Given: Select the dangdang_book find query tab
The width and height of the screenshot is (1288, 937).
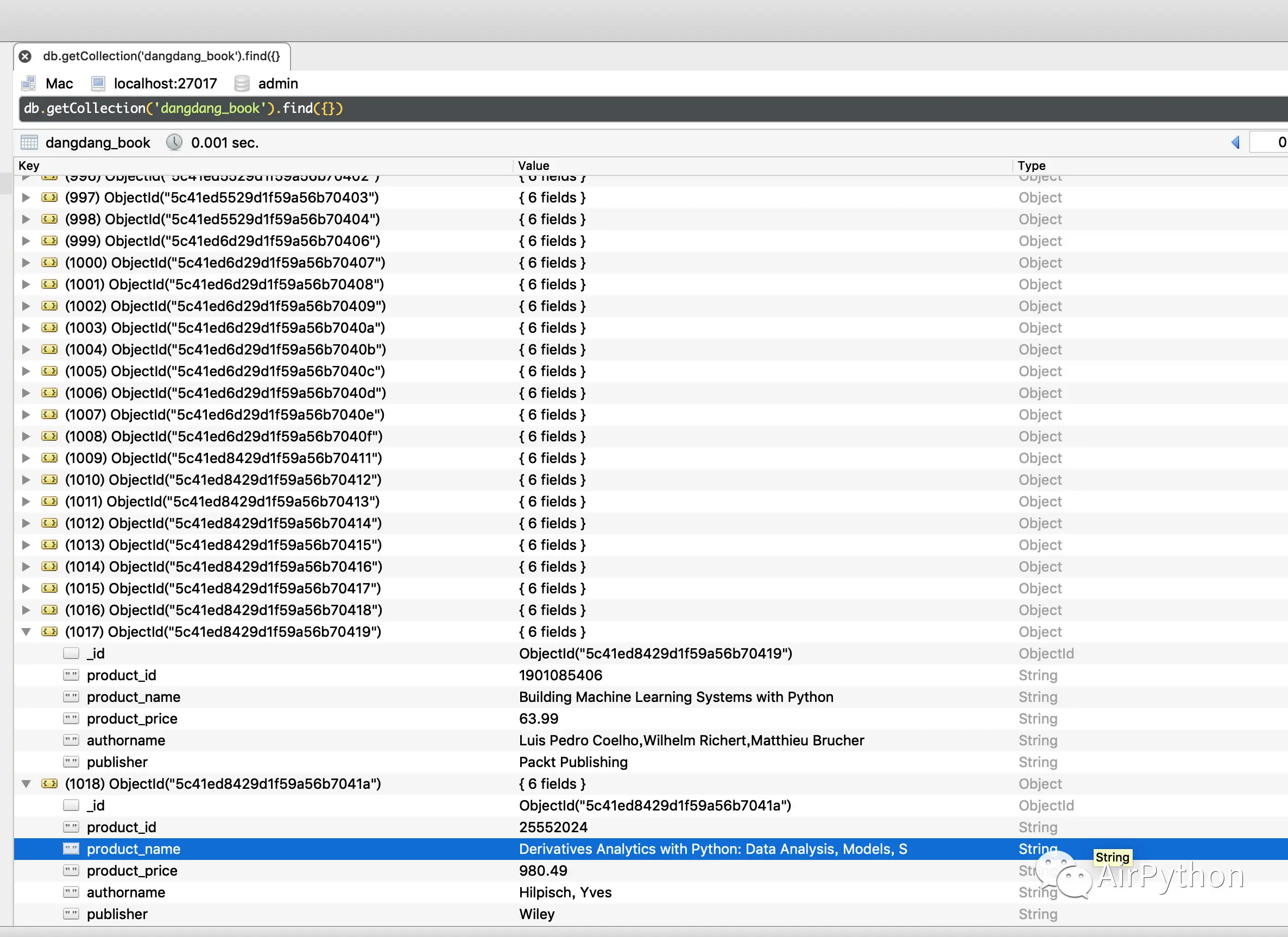Looking at the screenshot, I should tap(161, 56).
